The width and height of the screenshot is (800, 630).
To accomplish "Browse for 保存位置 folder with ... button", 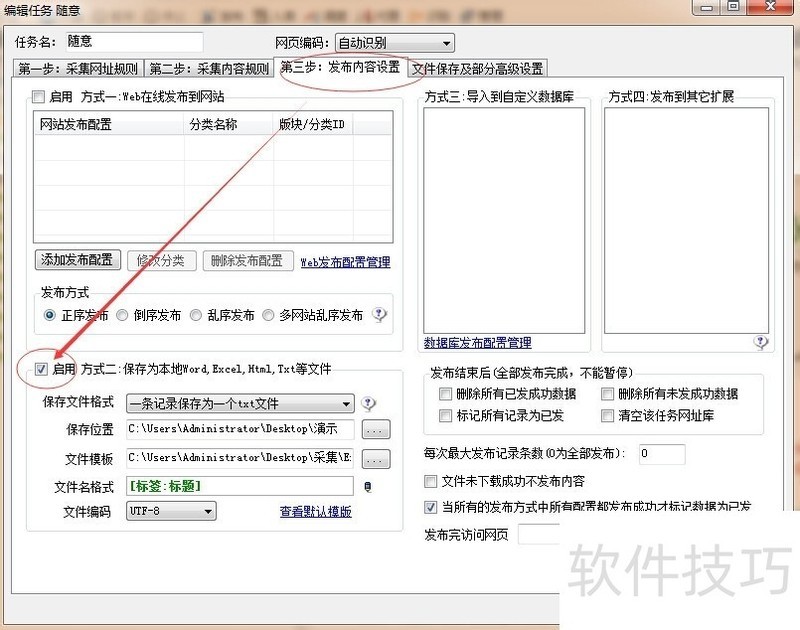I will 375,430.
